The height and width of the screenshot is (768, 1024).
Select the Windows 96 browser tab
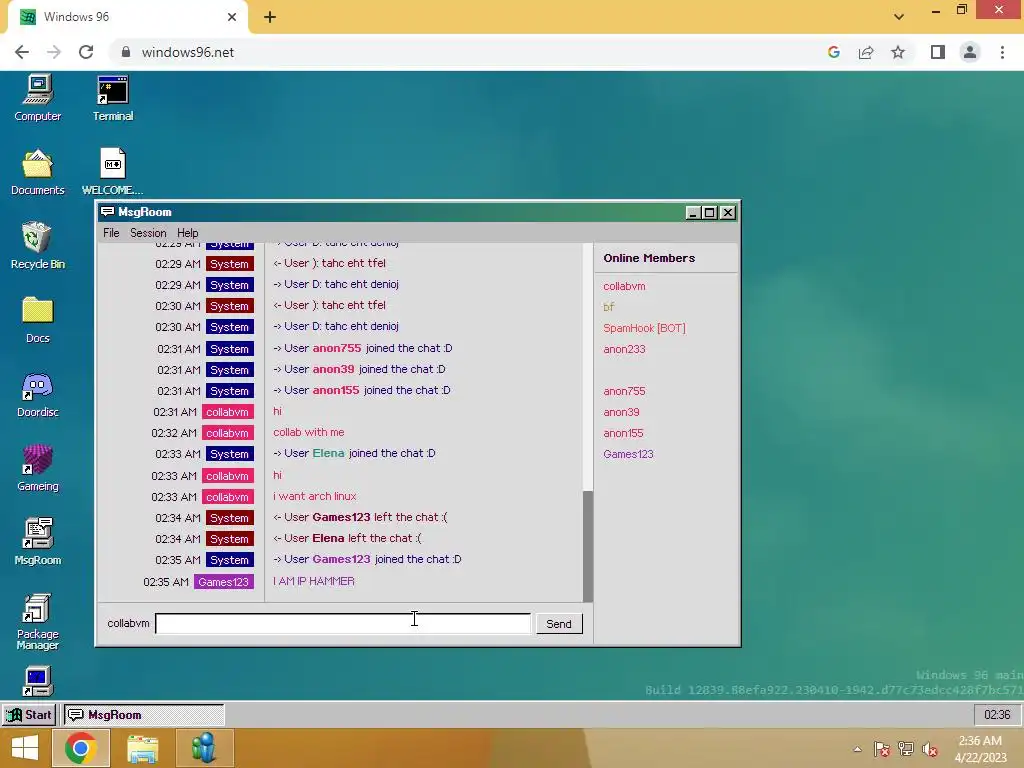127,17
